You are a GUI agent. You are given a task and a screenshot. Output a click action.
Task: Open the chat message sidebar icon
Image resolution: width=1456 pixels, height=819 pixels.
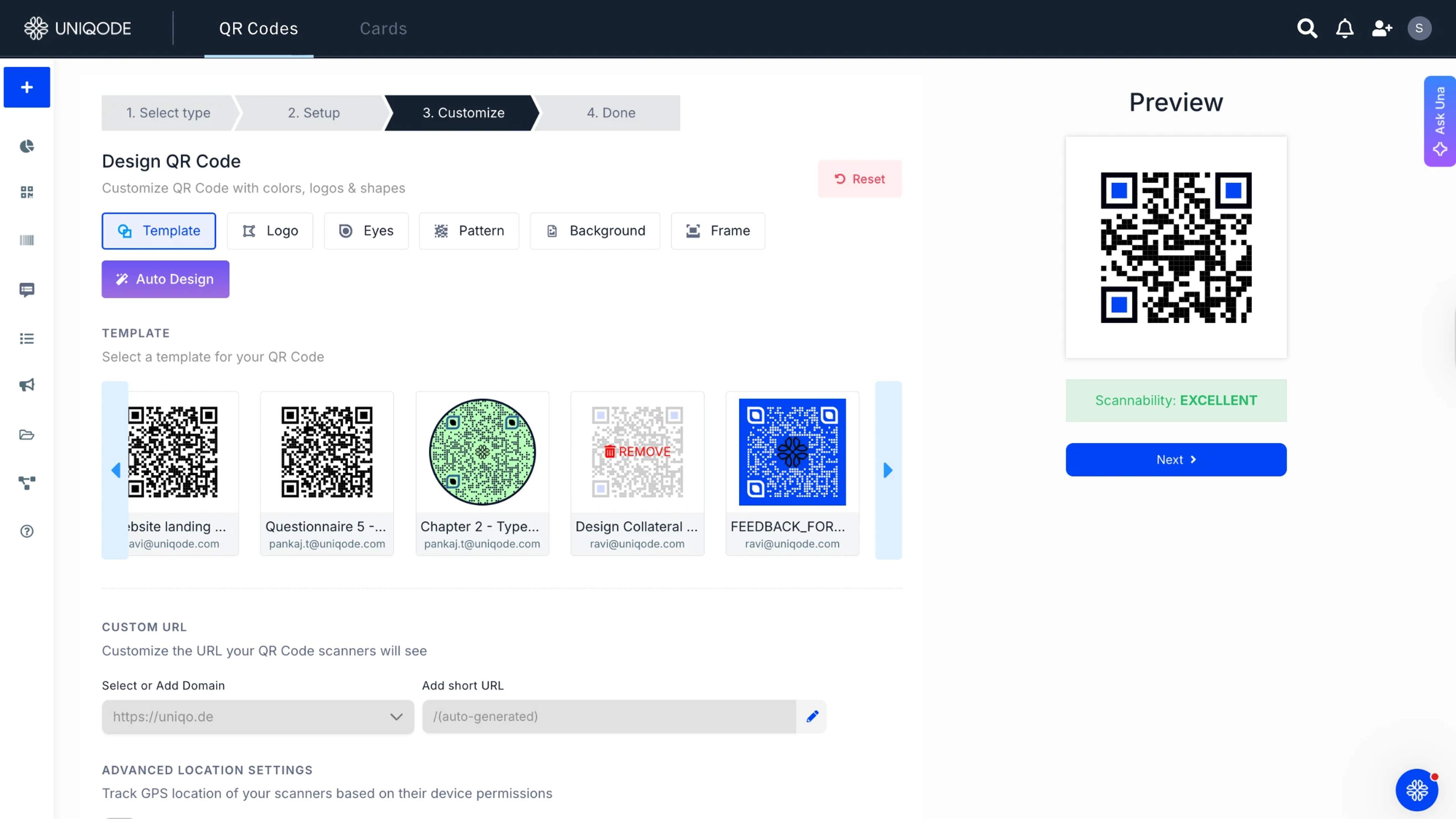coord(27,290)
